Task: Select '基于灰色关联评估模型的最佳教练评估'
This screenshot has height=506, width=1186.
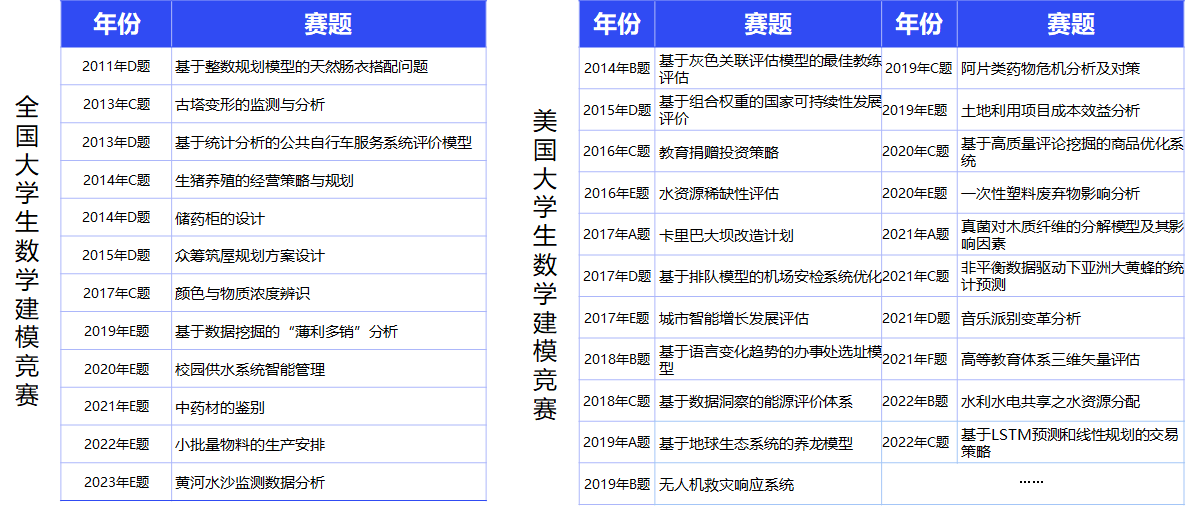Action: 770,67
